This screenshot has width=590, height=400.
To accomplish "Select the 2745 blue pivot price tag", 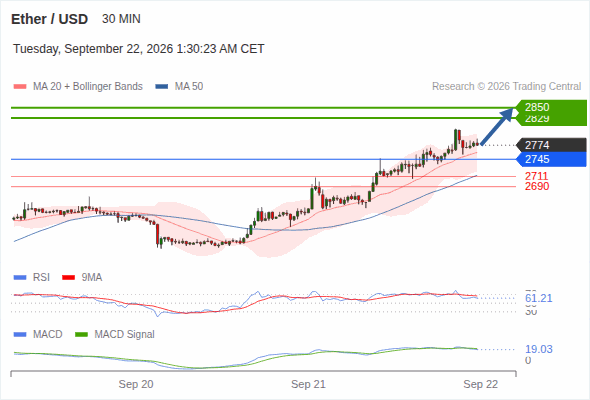I will (x=551, y=160).
